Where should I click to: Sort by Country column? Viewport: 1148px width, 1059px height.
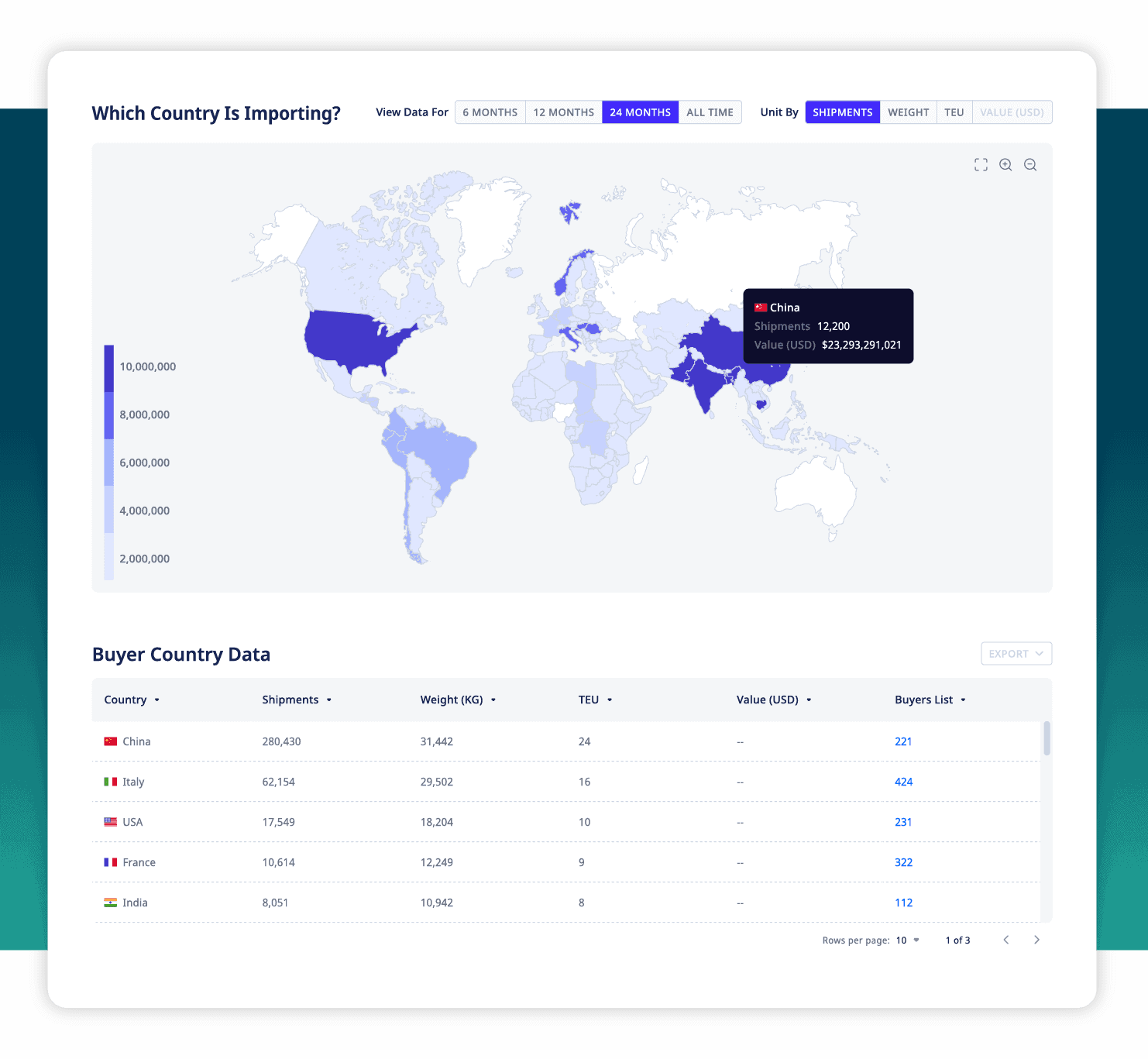[132, 700]
